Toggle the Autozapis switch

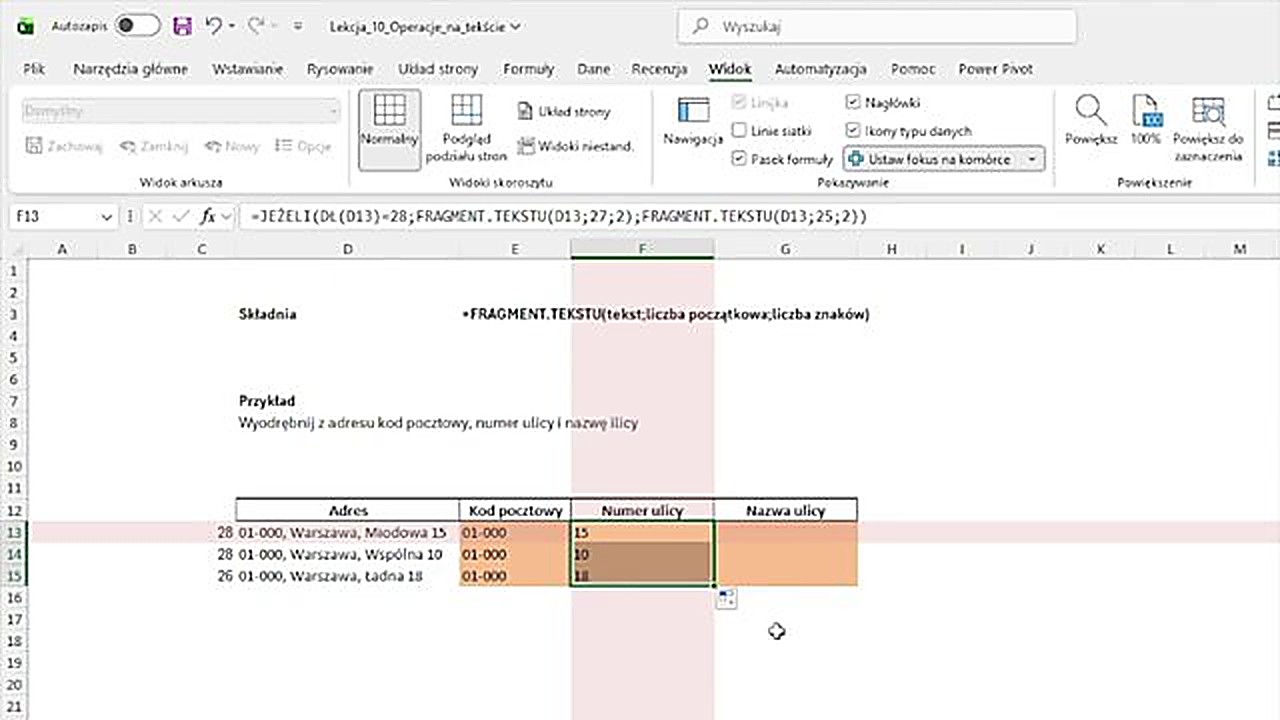(137, 27)
